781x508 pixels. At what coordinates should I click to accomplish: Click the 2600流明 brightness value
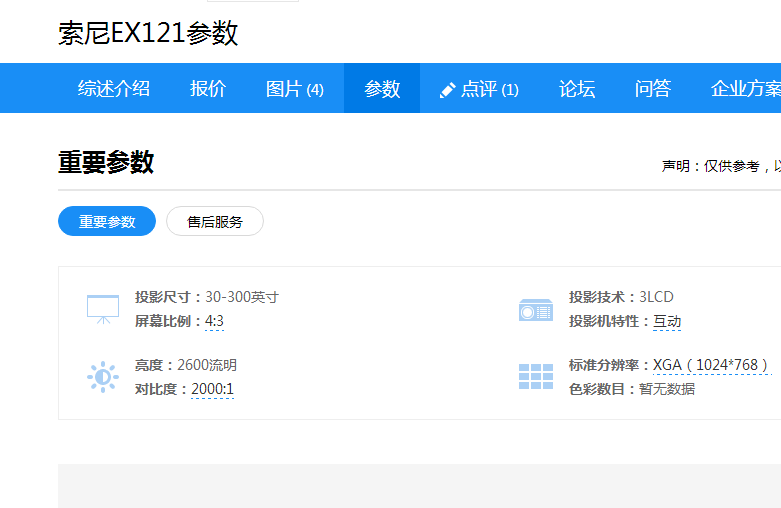pyautogui.click(x=207, y=365)
